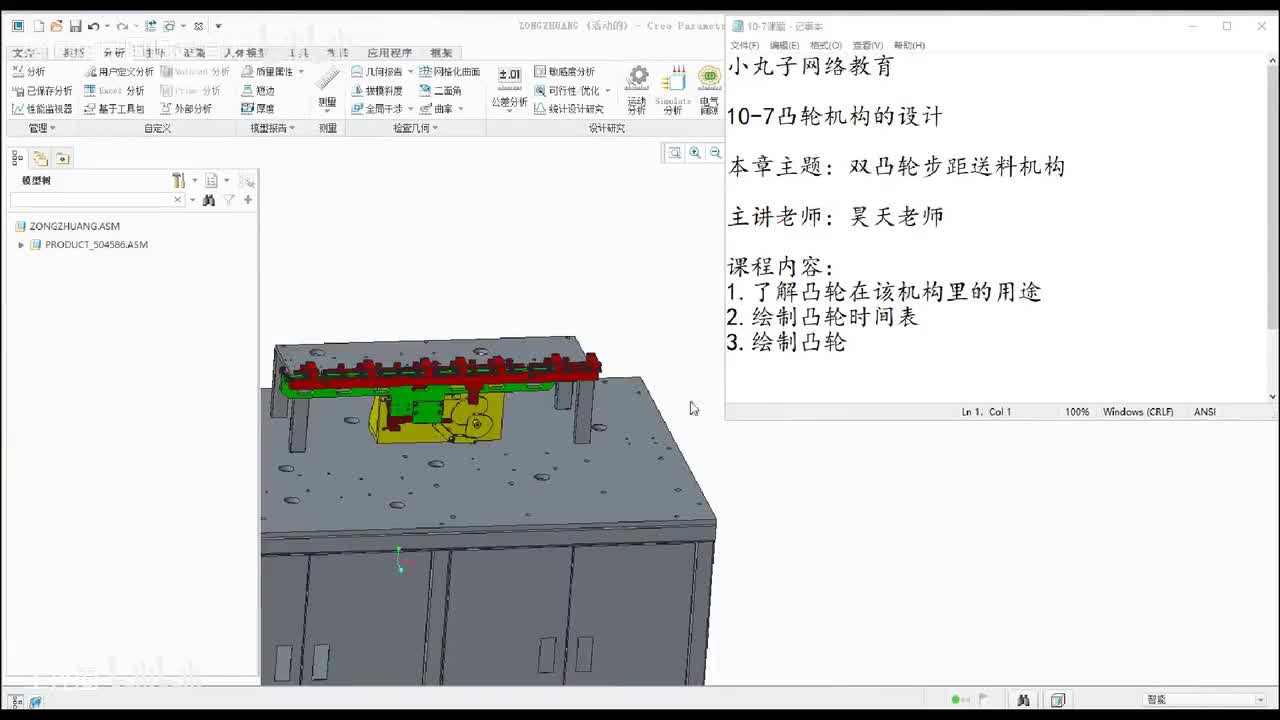
Task: Click the 厚度 thickness tool
Action: (258, 109)
